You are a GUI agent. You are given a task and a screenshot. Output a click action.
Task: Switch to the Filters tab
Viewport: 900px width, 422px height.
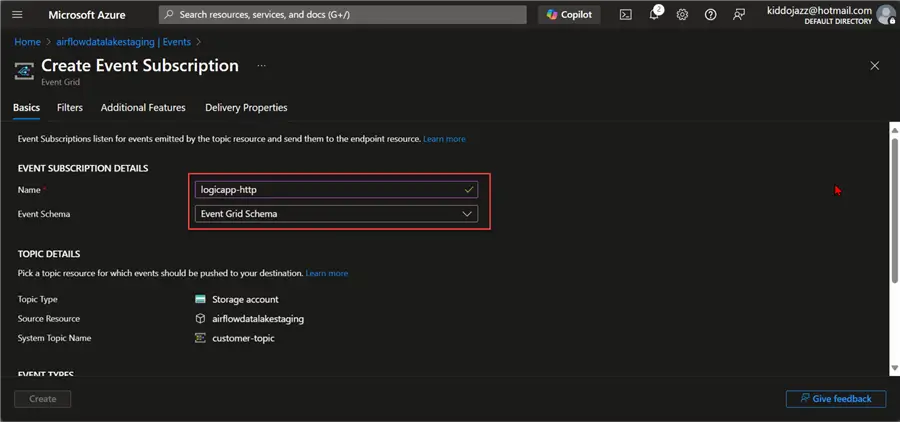pyautogui.click(x=70, y=107)
